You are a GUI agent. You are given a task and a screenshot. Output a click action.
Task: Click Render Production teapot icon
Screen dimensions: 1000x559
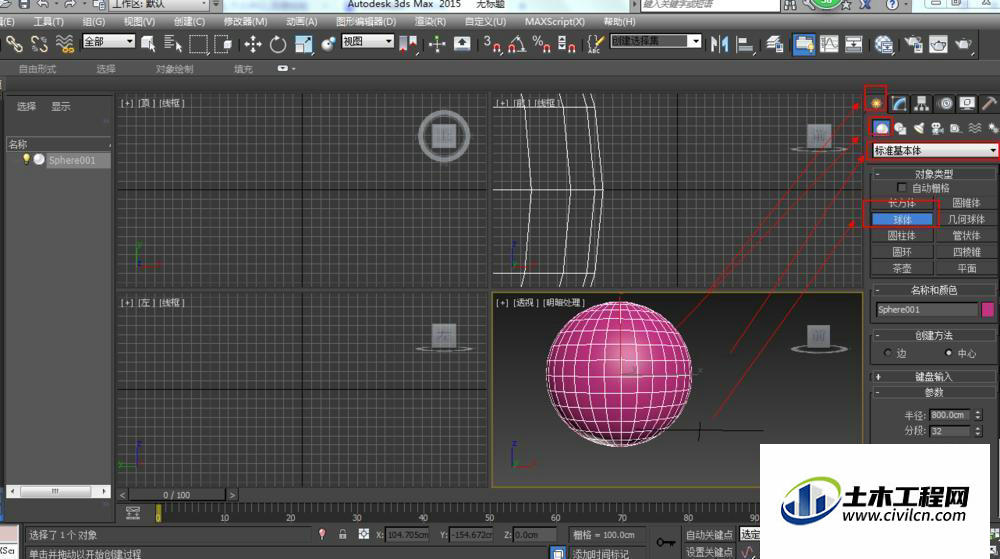(964, 44)
